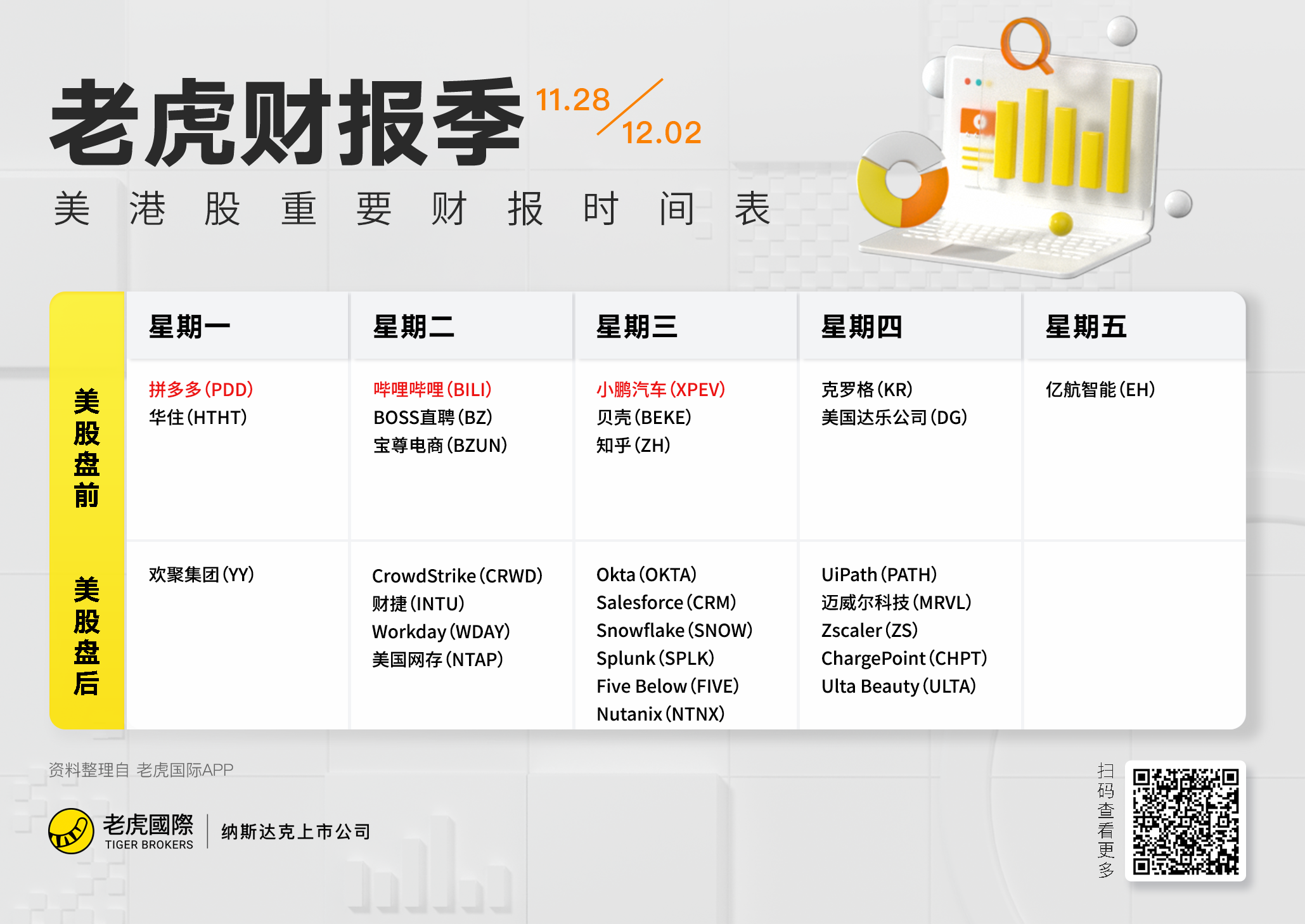Click 小鹏汽车 (XPEV) entry
Screen dimensions: 1305x924
click(x=660, y=389)
